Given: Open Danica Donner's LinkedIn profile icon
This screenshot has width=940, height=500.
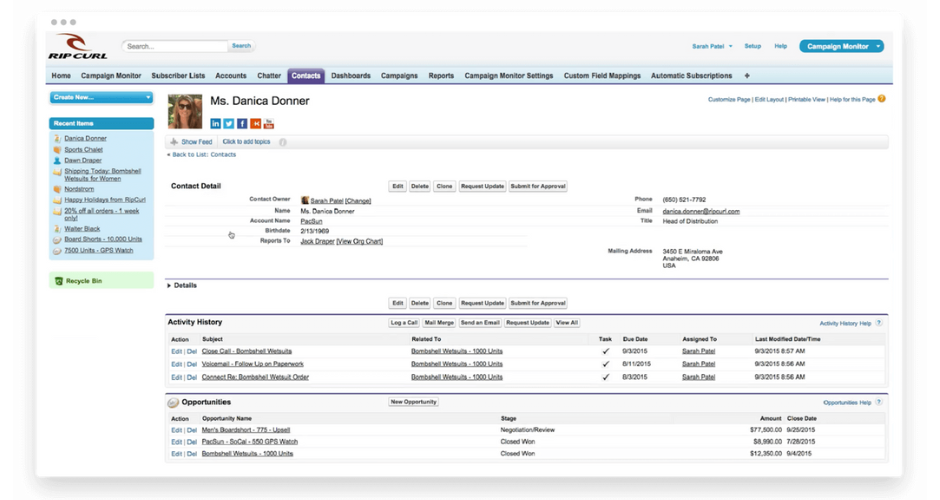Looking at the screenshot, I should pos(215,124).
